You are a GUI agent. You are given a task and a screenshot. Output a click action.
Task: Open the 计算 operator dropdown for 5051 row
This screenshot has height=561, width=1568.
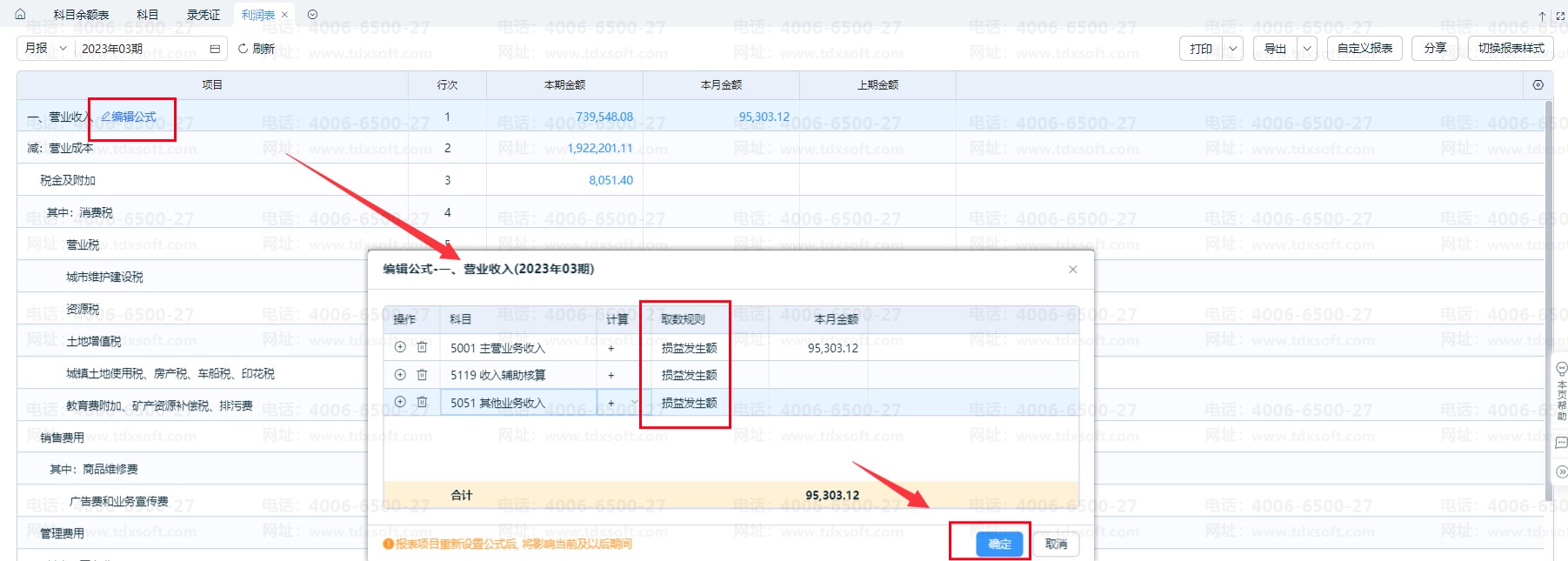[633, 403]
